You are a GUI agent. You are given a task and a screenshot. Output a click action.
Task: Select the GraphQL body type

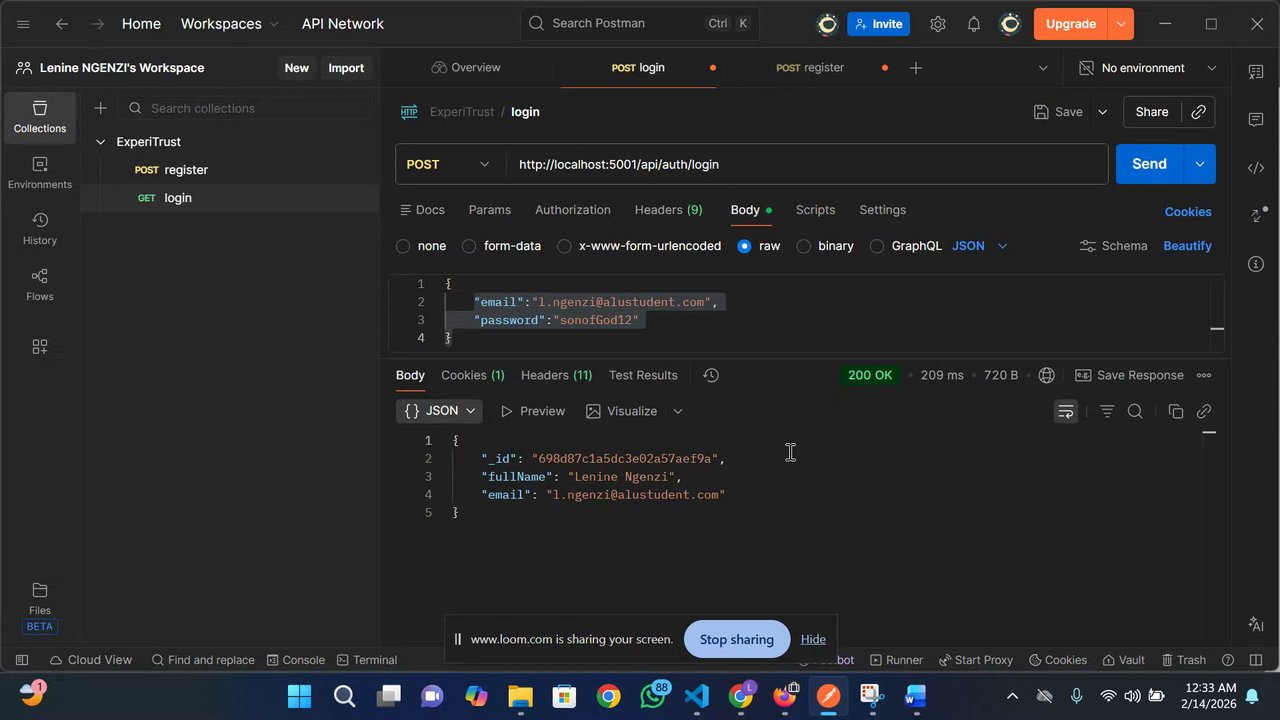coord(877,246)
